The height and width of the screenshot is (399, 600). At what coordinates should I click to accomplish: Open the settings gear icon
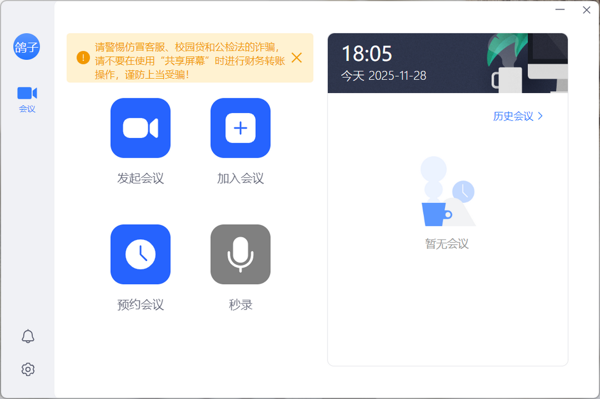tap(28, 369)
